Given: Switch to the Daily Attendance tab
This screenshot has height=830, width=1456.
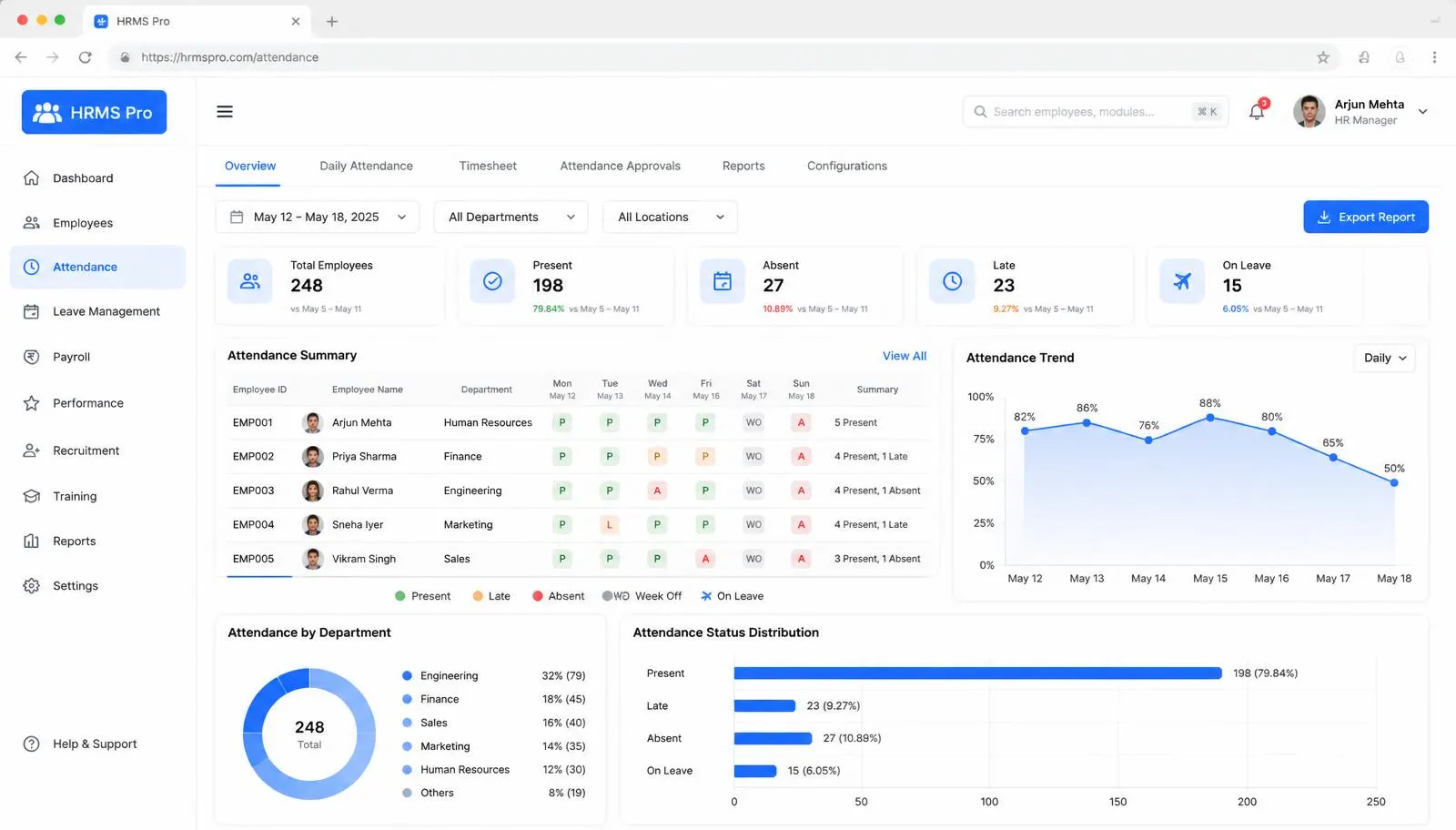Looking at the screenshot, I should pyautogui.click(x=366, y=166).
